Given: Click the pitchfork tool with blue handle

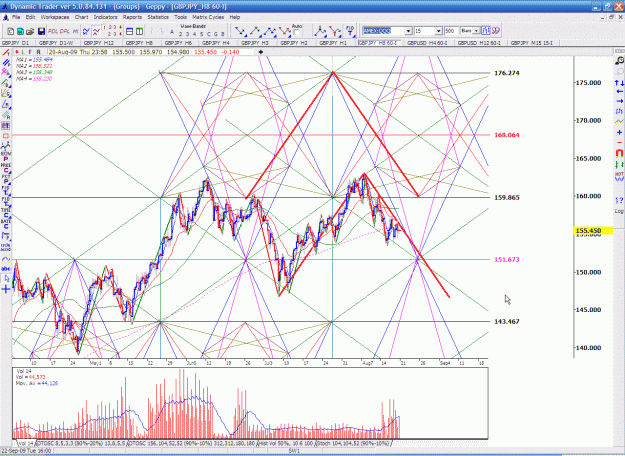Looking at the screenshot, I should point(320,31).
